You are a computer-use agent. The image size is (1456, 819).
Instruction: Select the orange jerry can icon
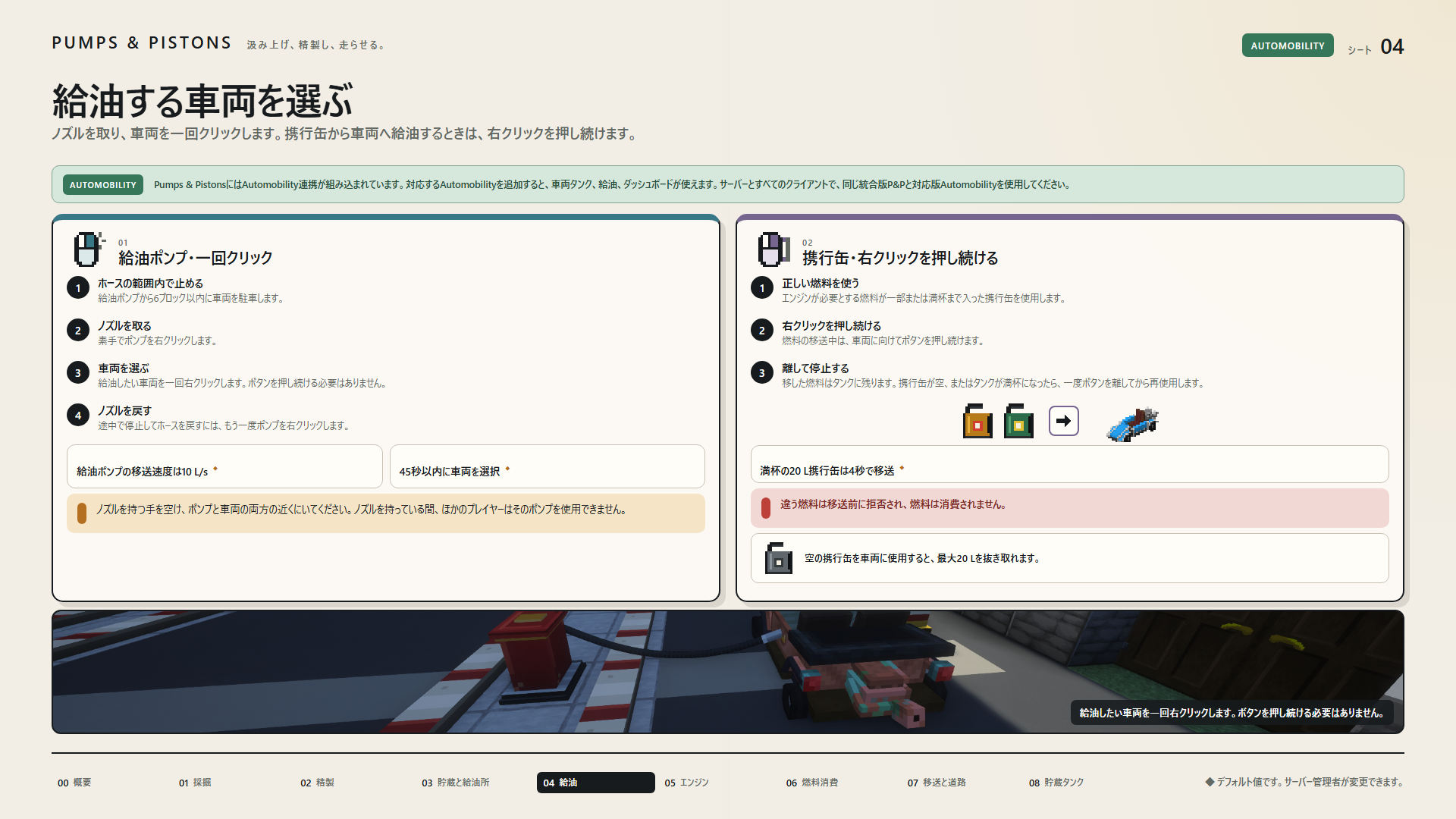click(x=977, y=421)
